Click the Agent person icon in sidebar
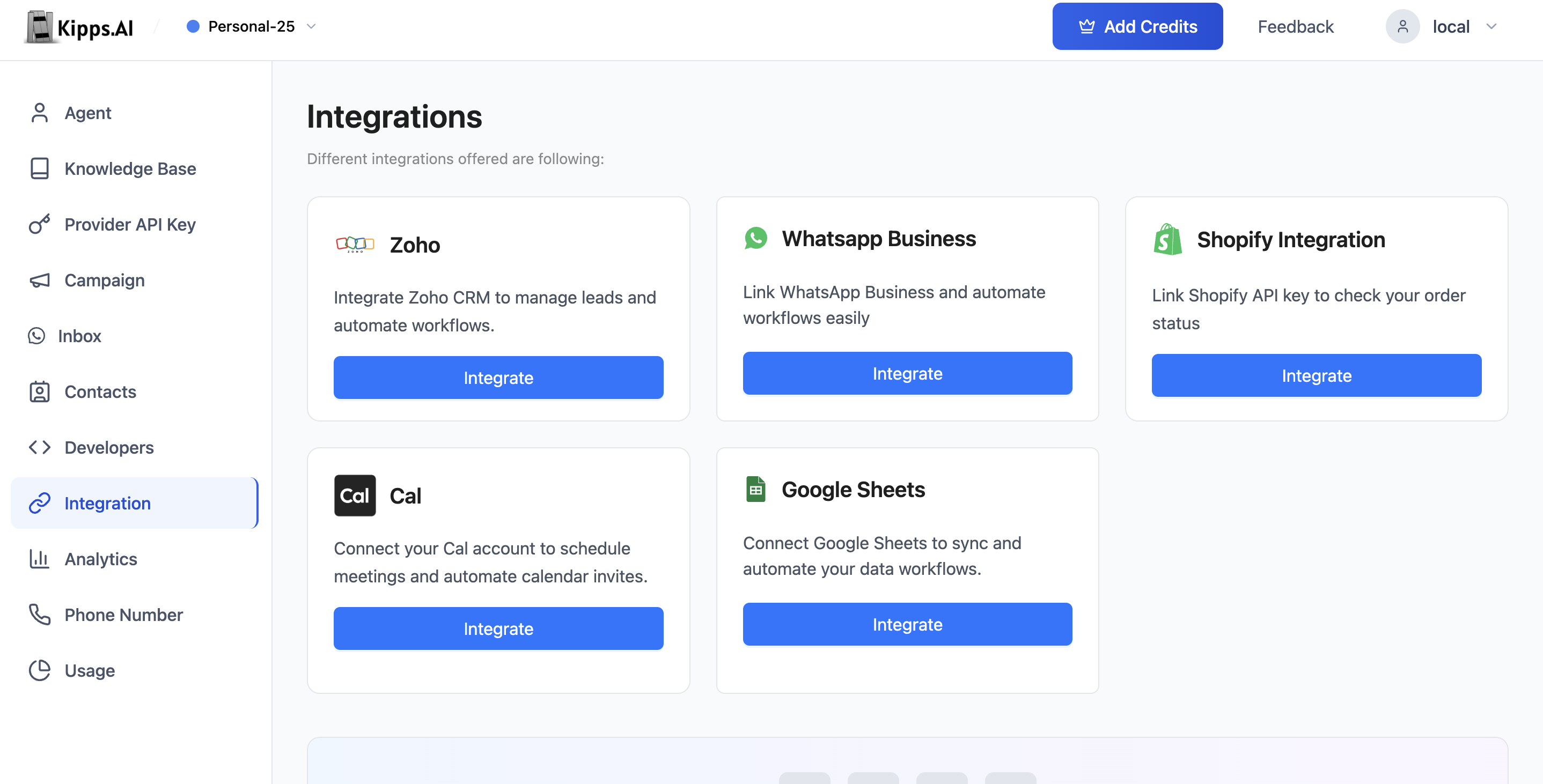The height and width of the screenshot is (784, 1543). (40, 113)
